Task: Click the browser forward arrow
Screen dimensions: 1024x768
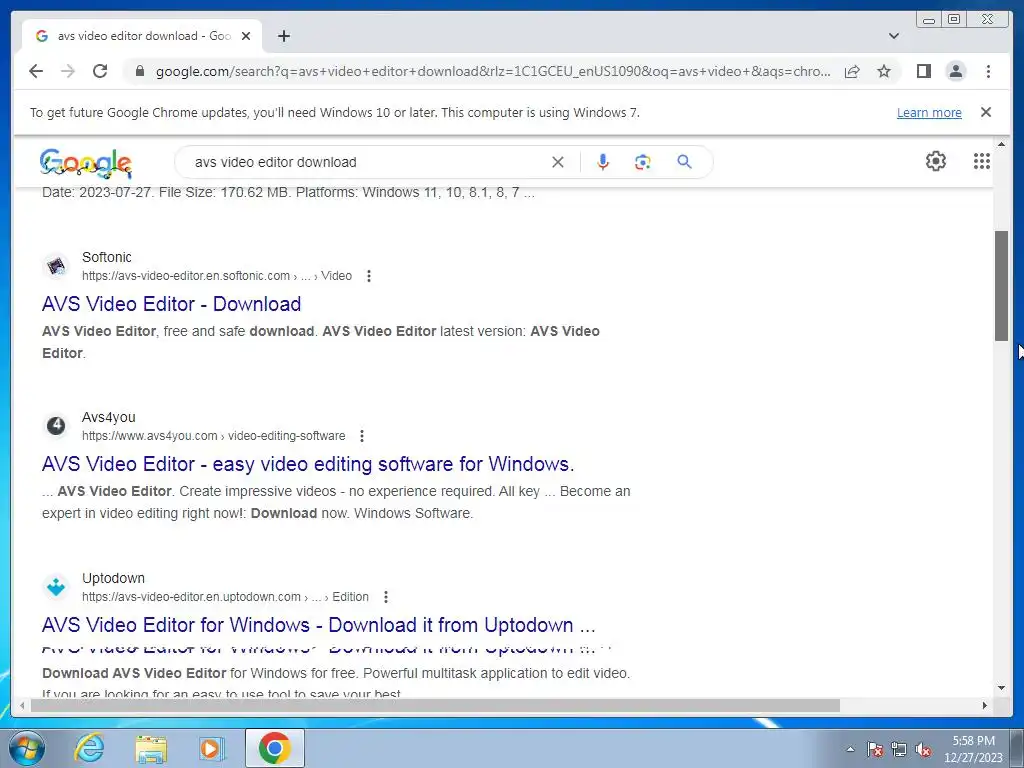Action: tap(68, 71)
